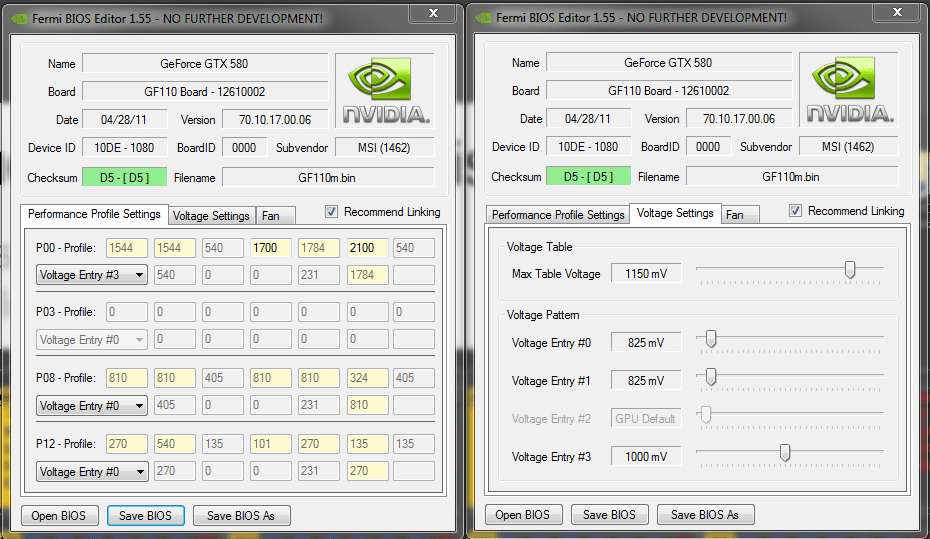Open the P03 profile Voltage Entry #0 dropdown
The height and width of the screenshot is (539, 930).
click(92, 340)
